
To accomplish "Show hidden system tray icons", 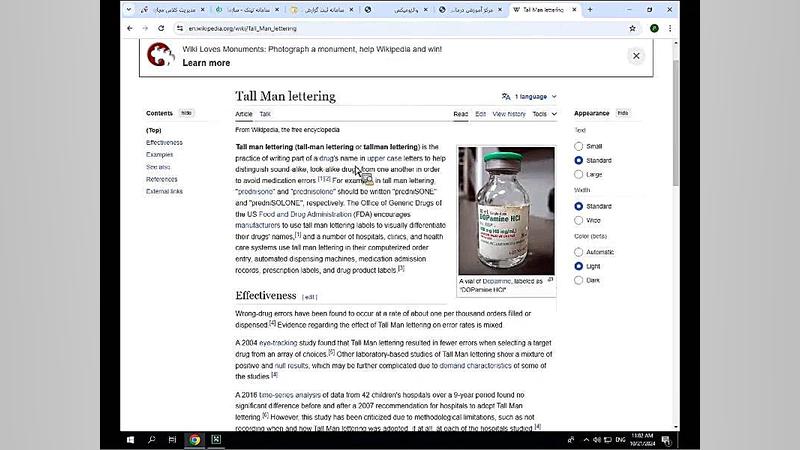I will pos(586,440).
